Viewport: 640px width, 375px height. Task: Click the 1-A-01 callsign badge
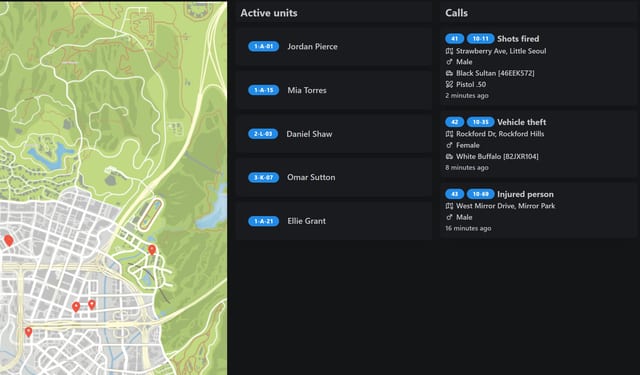tap(263, 47)
